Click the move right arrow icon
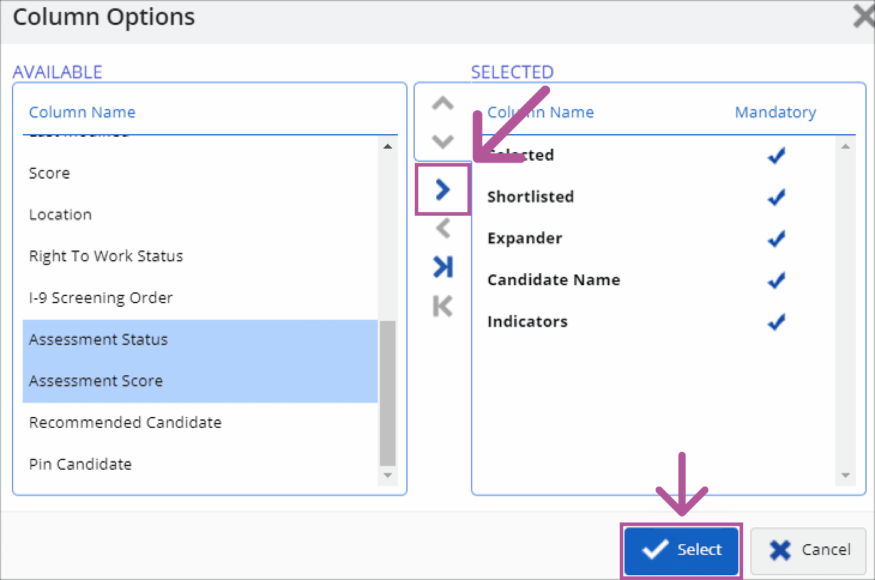875x580 pixels. [x=443, y=190]
